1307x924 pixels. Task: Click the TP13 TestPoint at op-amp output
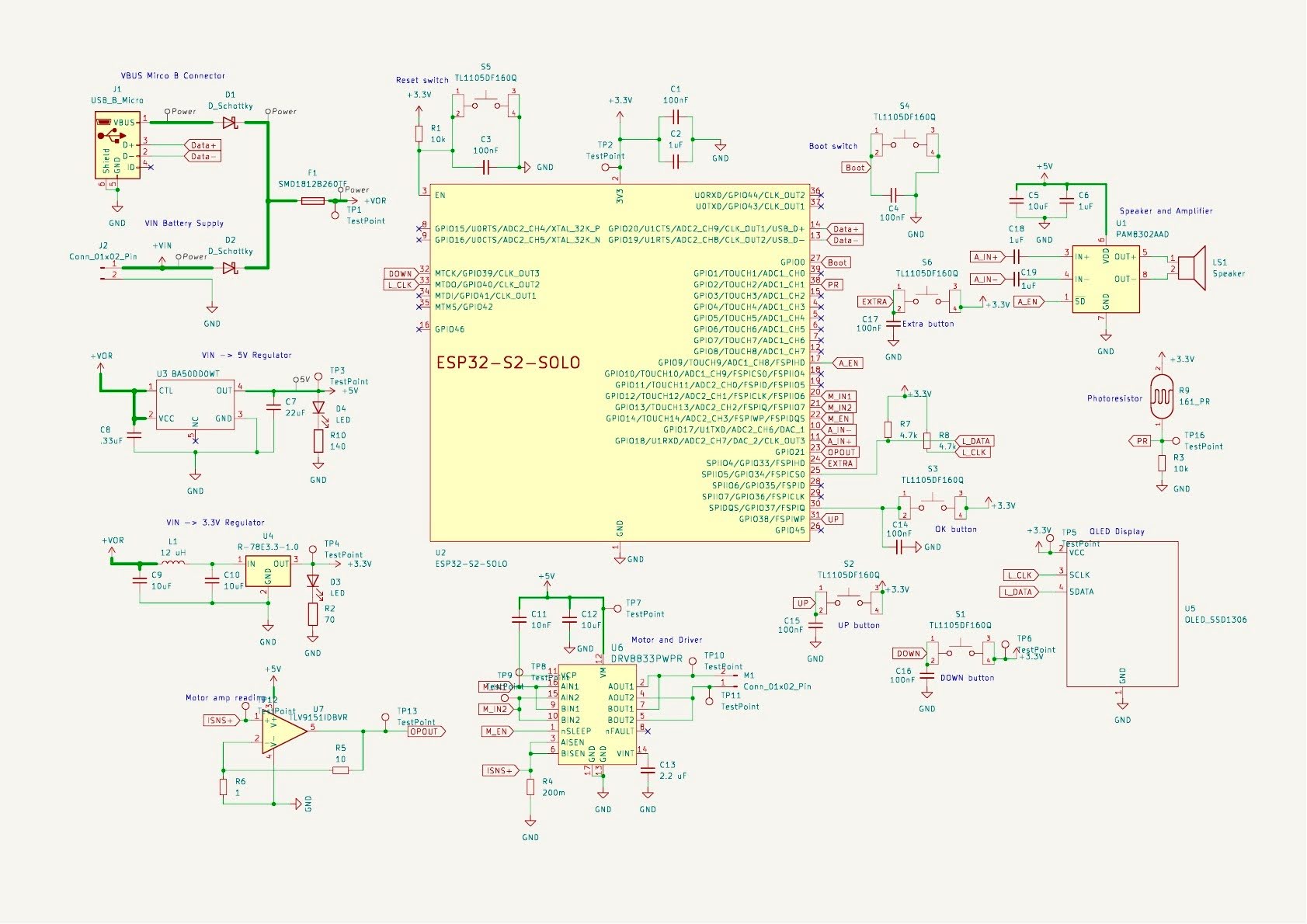(385, 720)
